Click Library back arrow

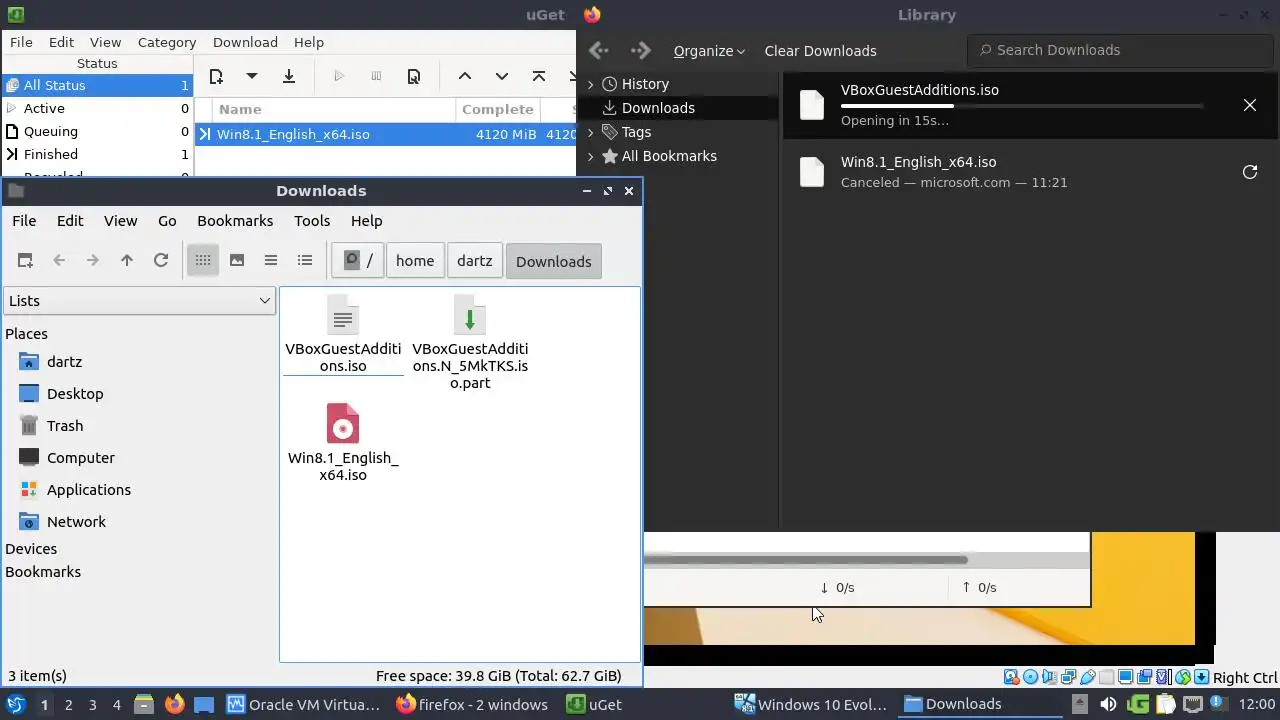[x=598, y=50]
